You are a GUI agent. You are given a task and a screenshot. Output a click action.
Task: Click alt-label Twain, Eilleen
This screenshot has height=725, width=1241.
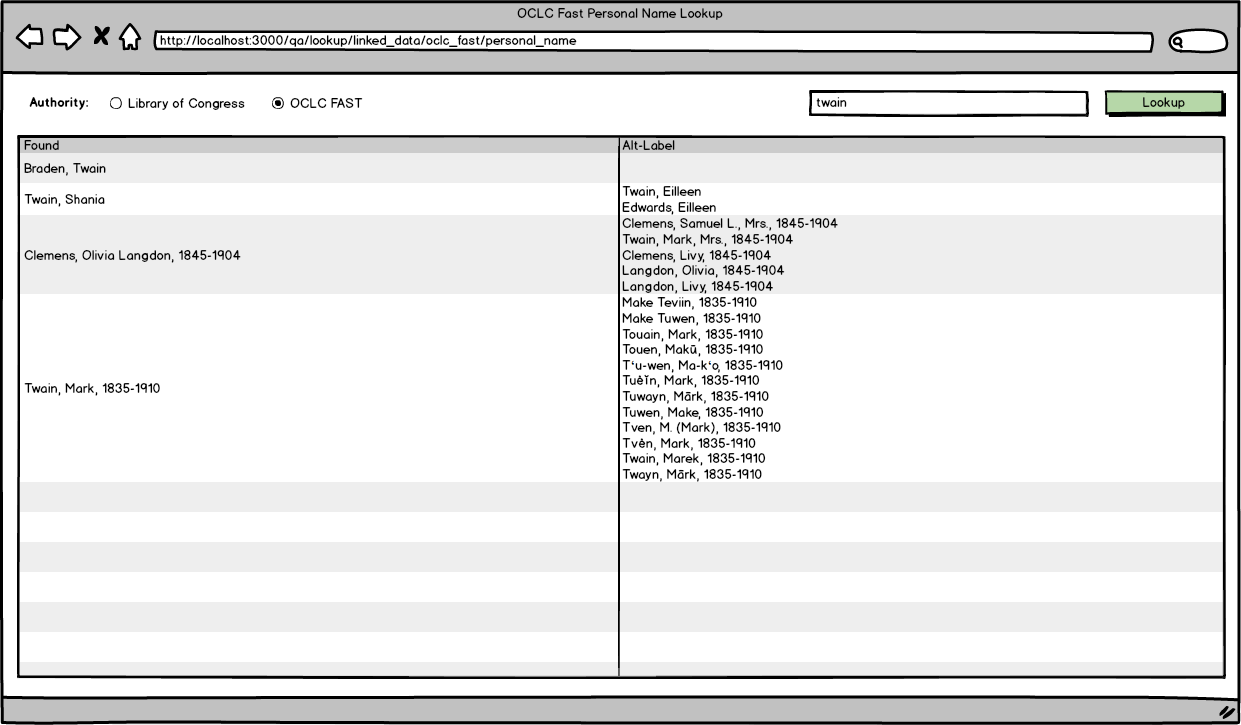pos(662,191)
